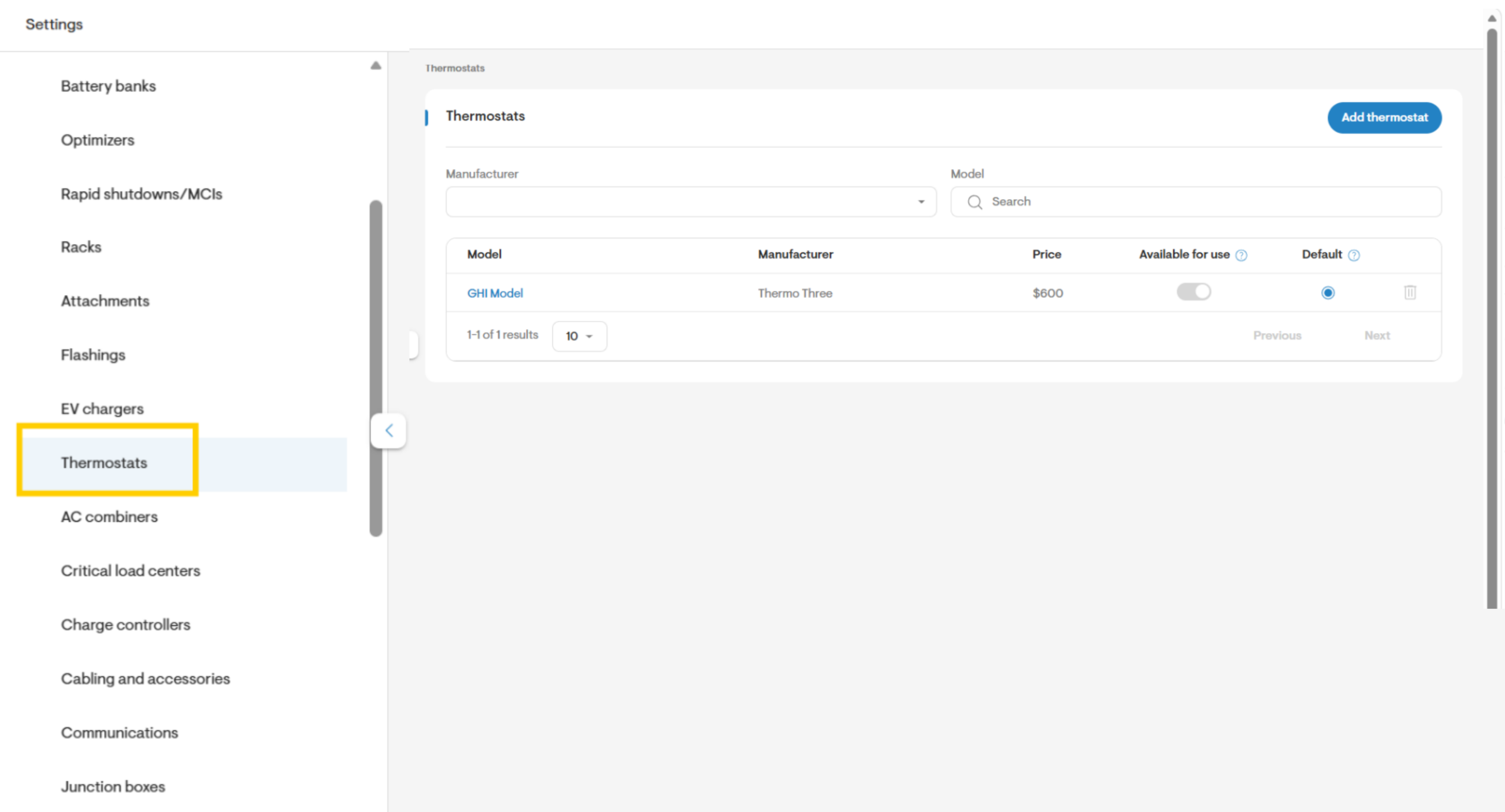Delete the GHI Model thermostat row
The height and width of the screenshot is (812, 1505).
tap(1410, 292)
